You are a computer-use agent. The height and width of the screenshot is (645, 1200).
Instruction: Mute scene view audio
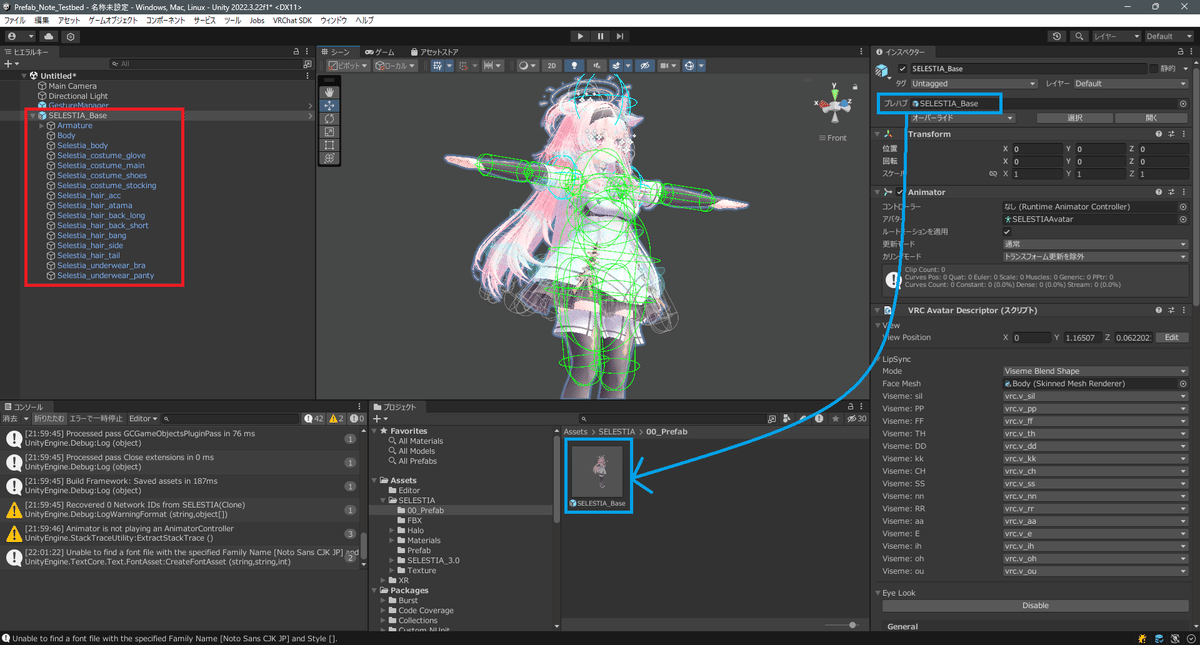click(x=595, y=66)
